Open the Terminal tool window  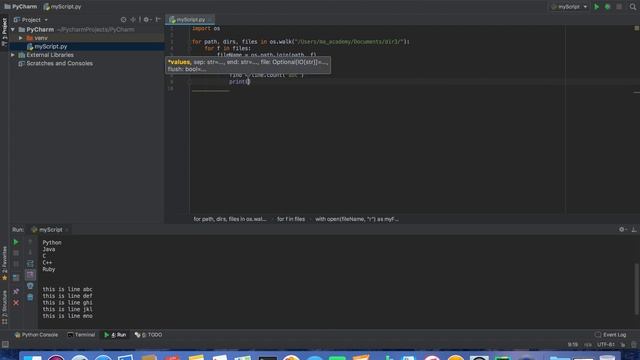[81, 335]
